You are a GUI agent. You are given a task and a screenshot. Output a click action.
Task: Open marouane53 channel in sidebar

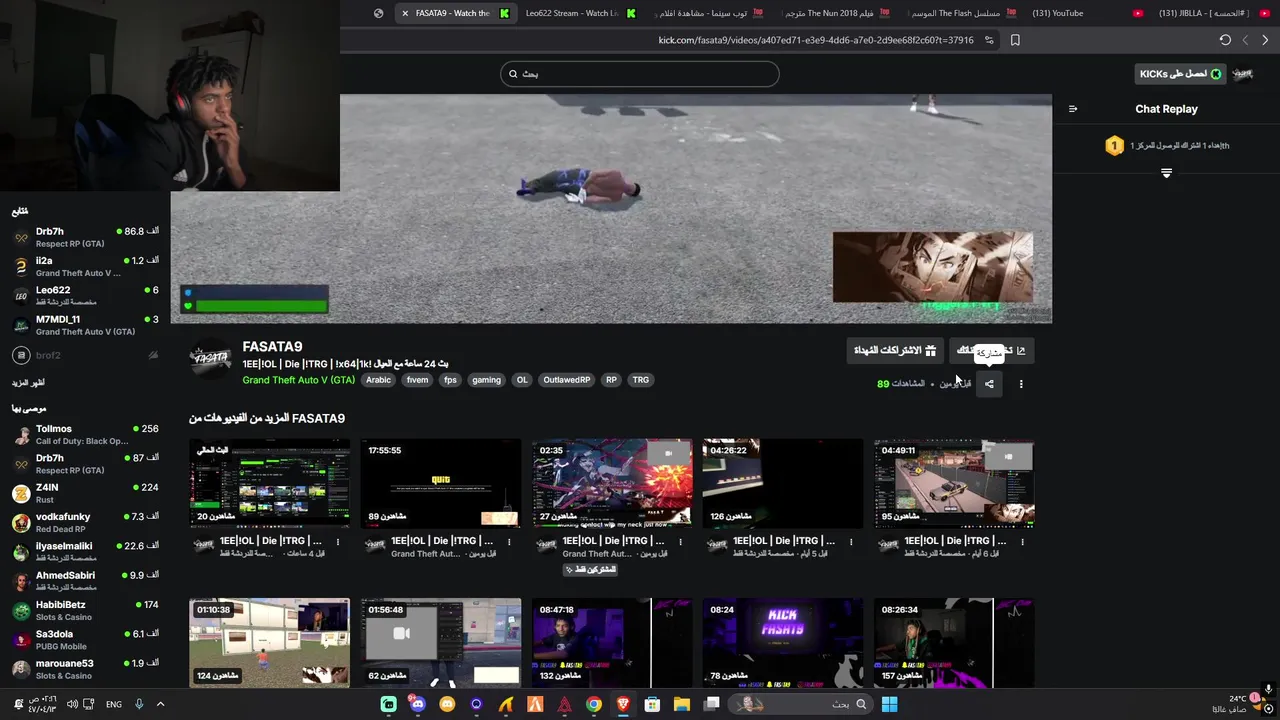click(x=85, y=669)
